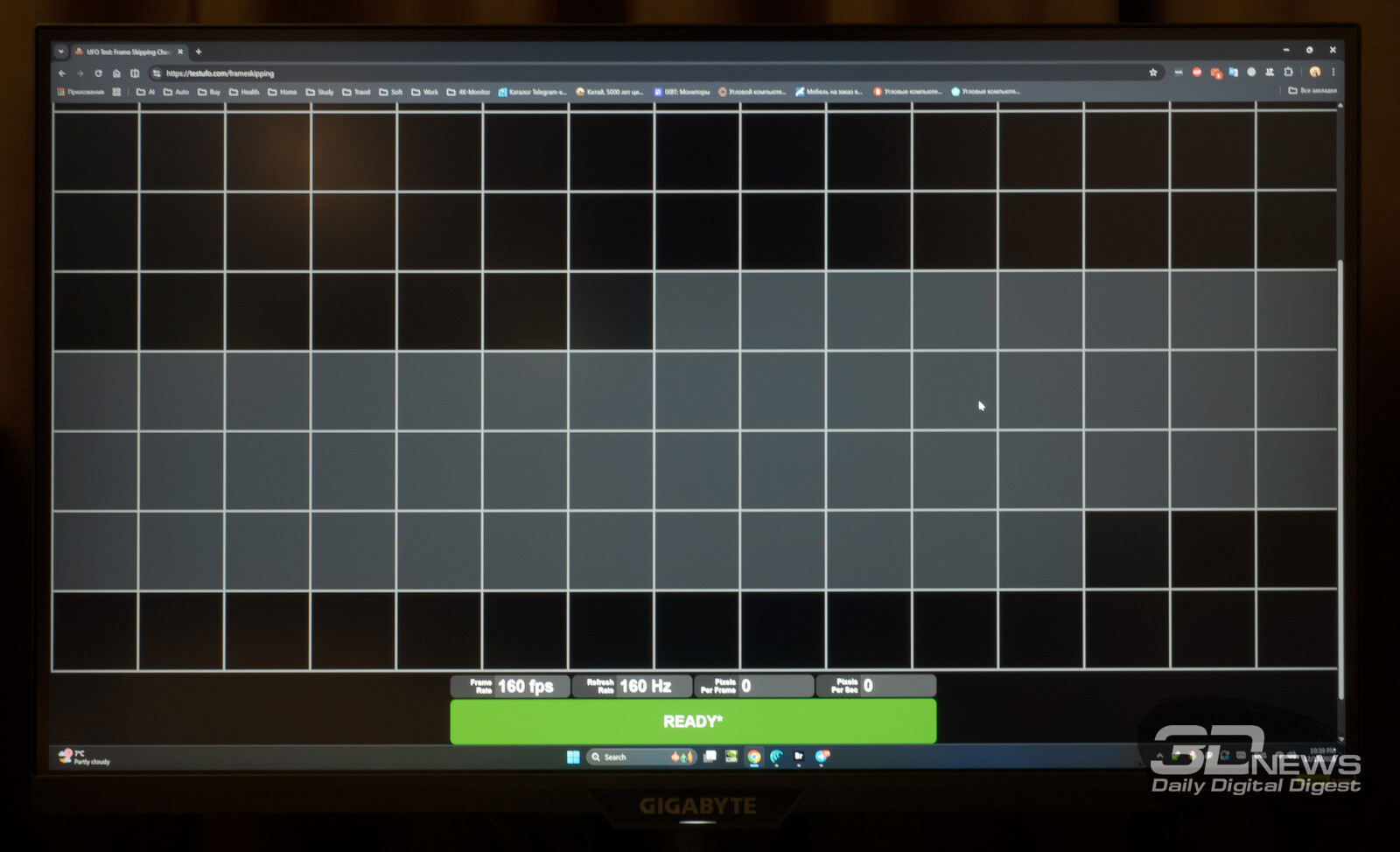Reload the page with the refresh icon
This screenshot has height=852, width=1400.
point(98,73)
